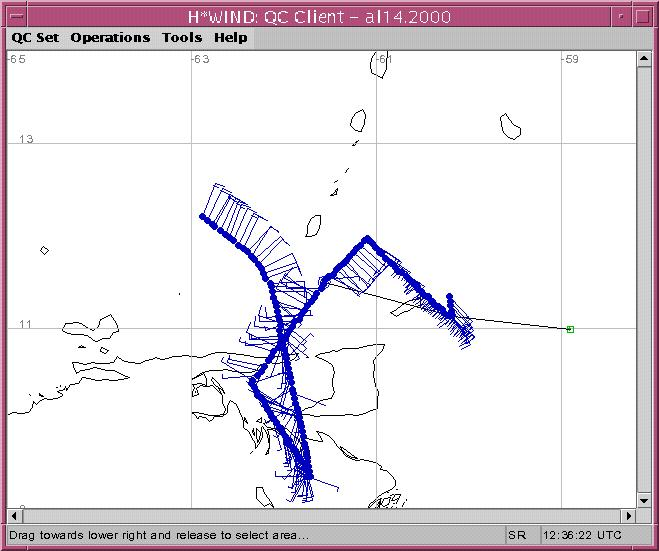Click the 13 latitude label on map

26,139
